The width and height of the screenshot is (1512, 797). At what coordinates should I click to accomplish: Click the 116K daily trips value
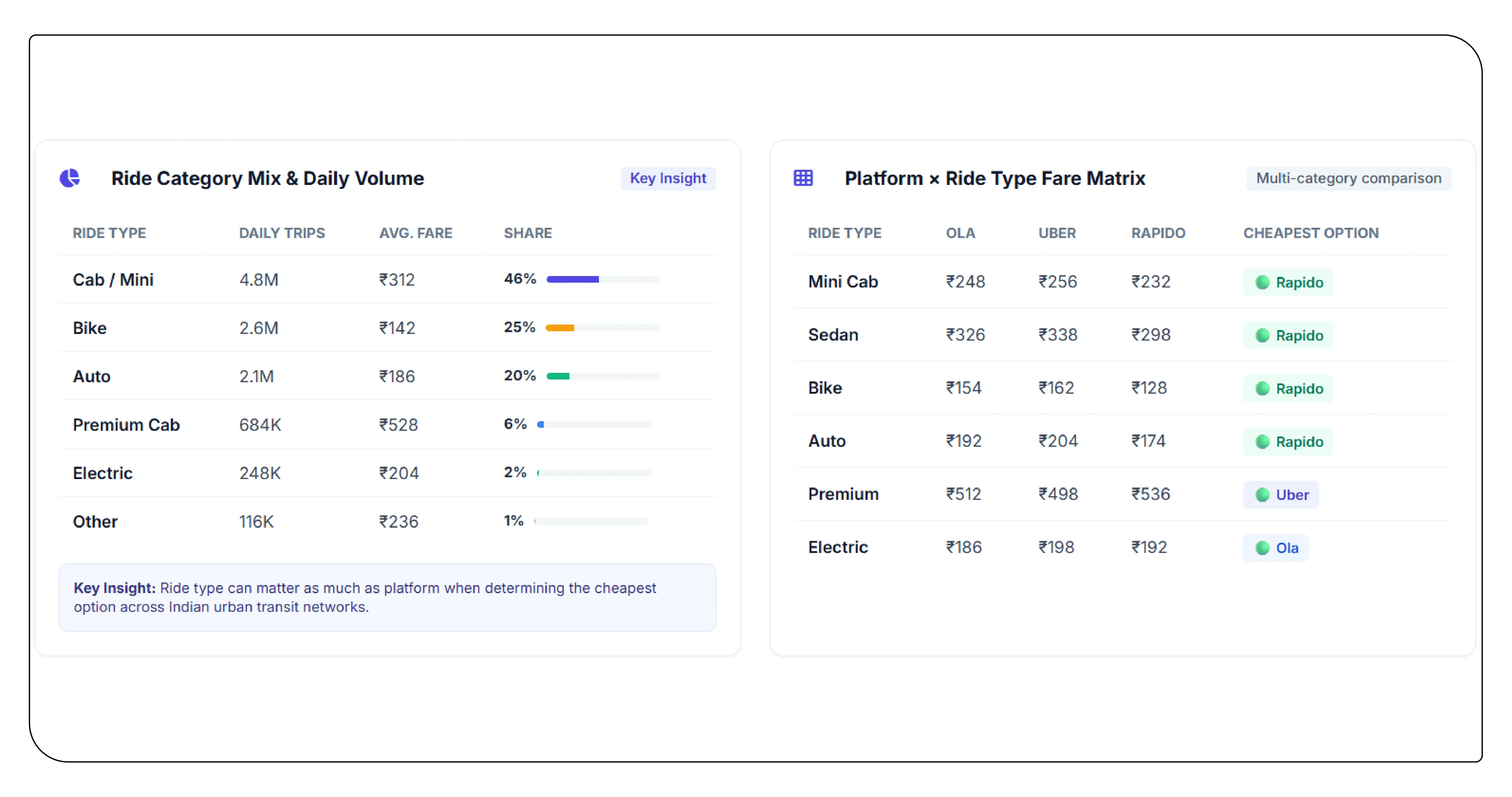tap(256, 522)
